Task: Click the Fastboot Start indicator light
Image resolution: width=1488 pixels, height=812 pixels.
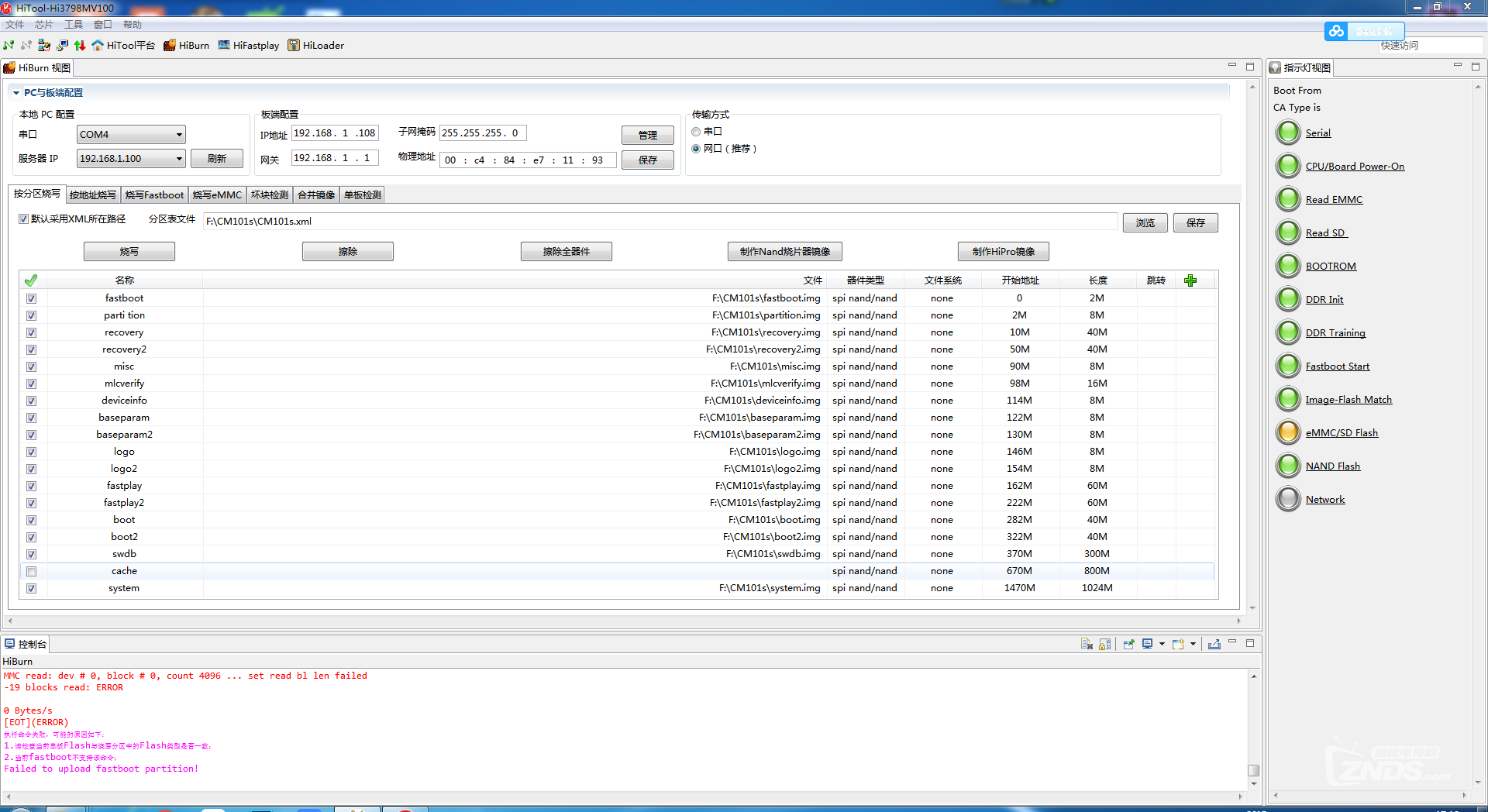Action: coord(1288,366)
